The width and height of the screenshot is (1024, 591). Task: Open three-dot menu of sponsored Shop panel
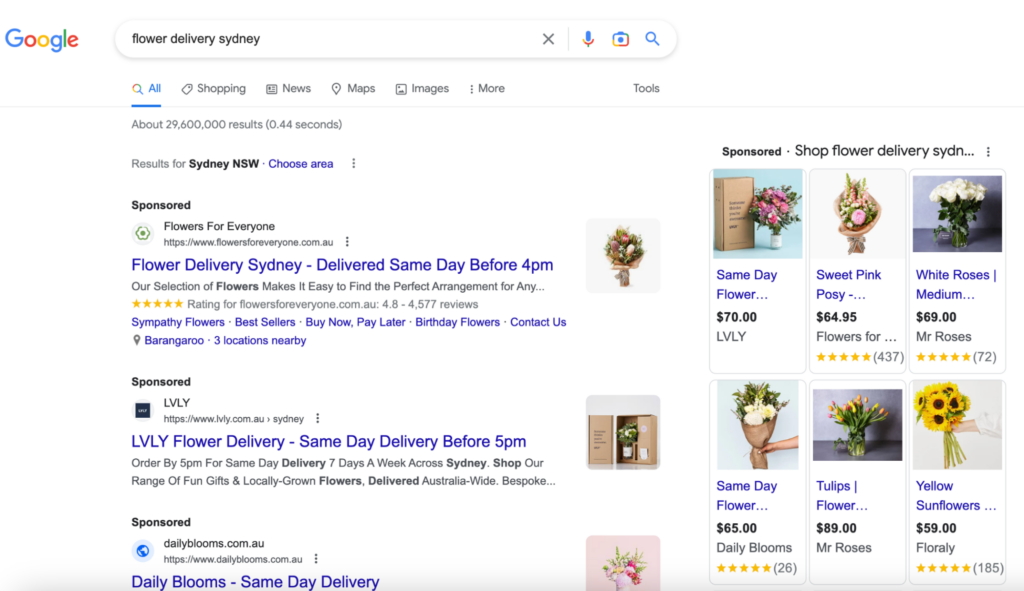(x=988, y=152)
